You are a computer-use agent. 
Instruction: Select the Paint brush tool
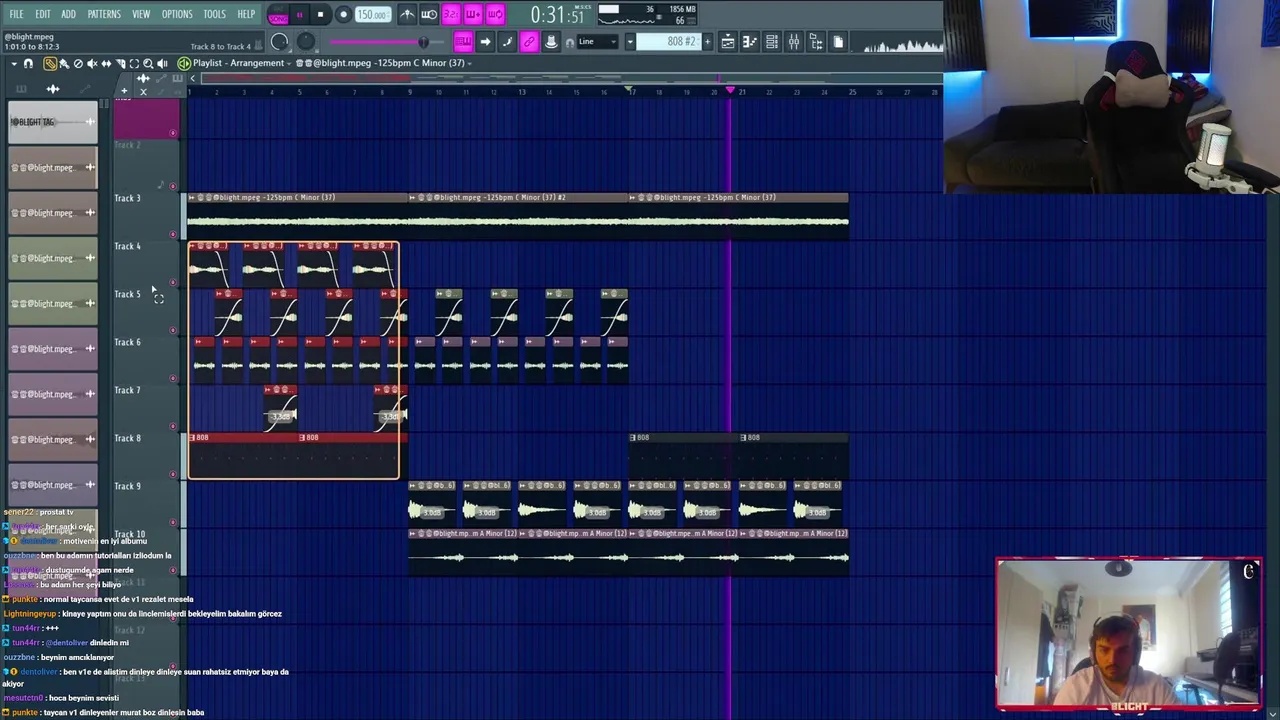(64, 64)
